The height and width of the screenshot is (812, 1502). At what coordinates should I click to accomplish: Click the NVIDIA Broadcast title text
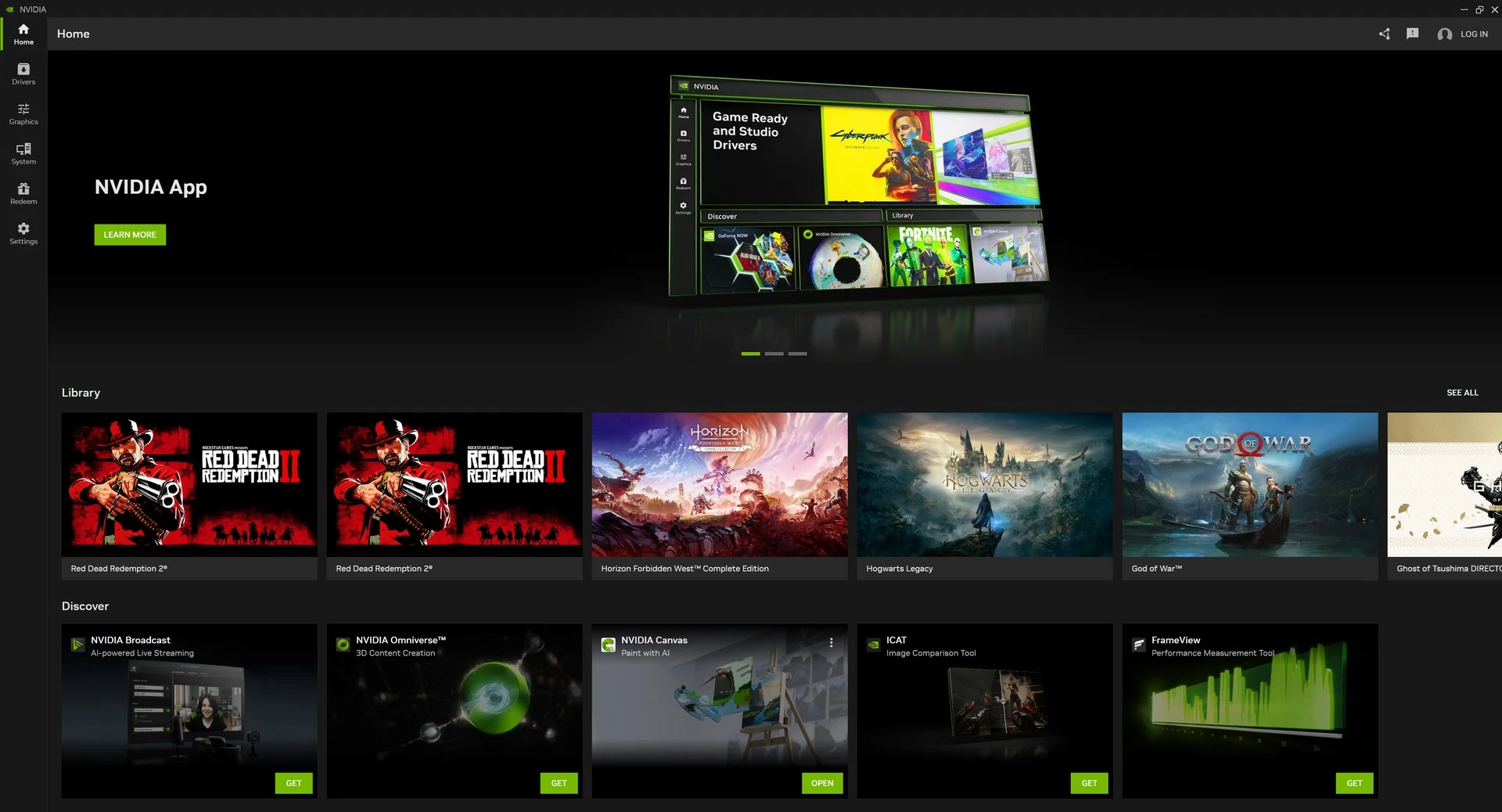coord(130,640)
